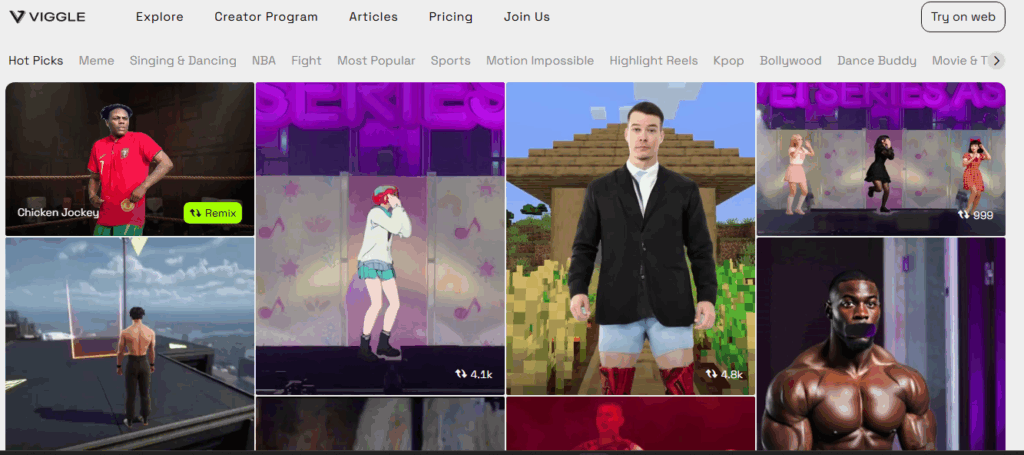The height and width of the screenshot is (455, 1024).
Task: Click the remix count icon showing 4.8k
Action: 711,374
